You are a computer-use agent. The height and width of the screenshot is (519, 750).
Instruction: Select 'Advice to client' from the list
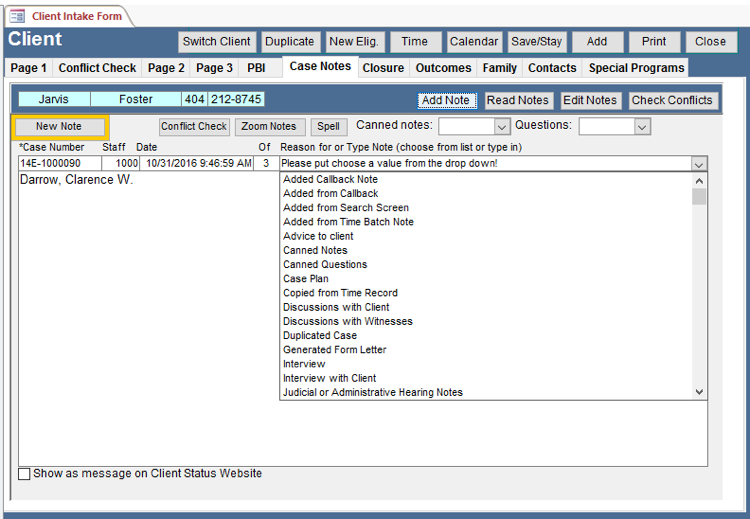click(x=318, y=236)
